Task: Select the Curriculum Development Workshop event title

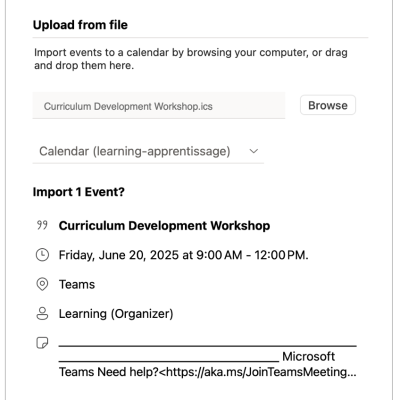Action: [164, 226]
